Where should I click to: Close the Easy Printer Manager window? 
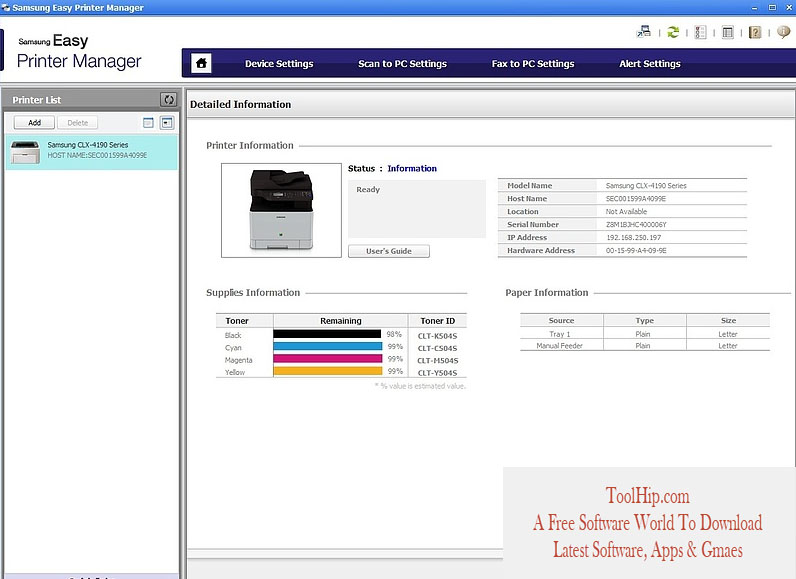tap(788, 8)
